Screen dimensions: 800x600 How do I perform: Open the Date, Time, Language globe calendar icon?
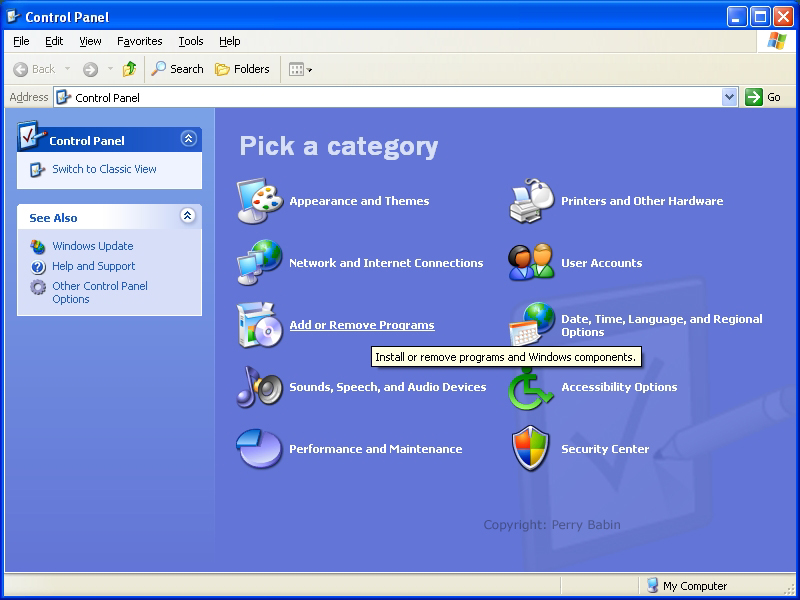(532, 322)
